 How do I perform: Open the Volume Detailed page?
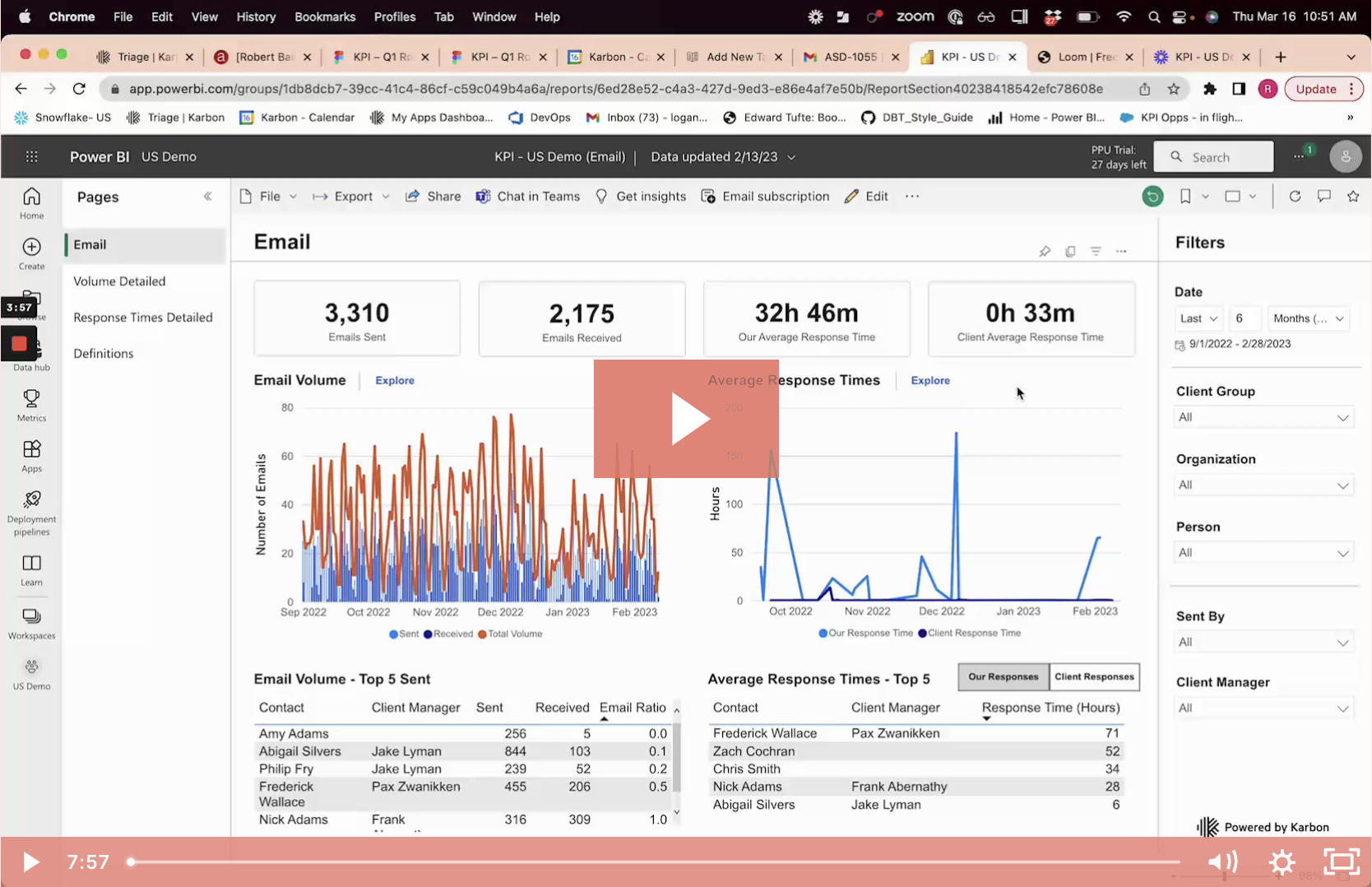tap(119, 281)
